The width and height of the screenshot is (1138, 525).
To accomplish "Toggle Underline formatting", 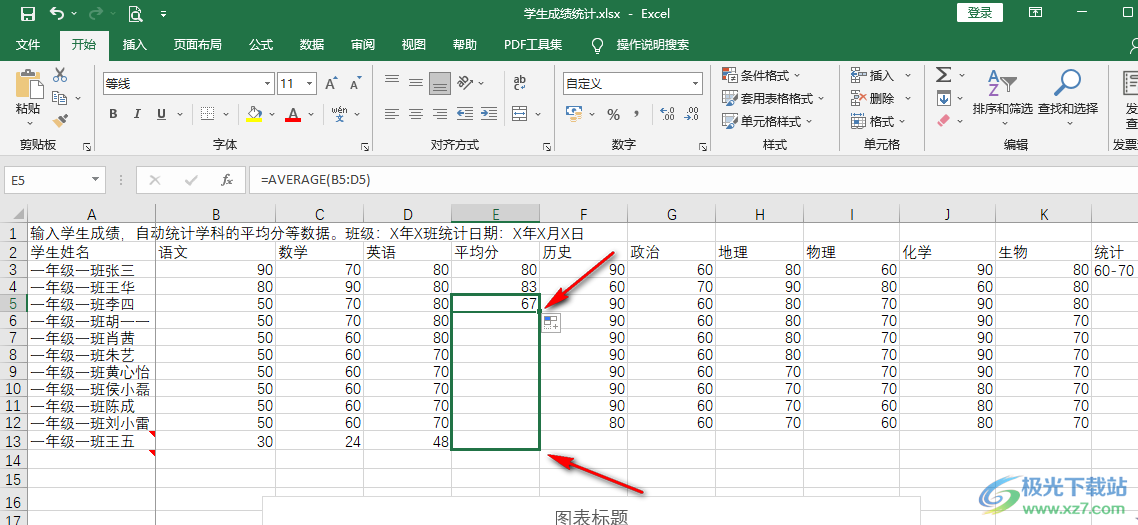I will click(160, 114).
